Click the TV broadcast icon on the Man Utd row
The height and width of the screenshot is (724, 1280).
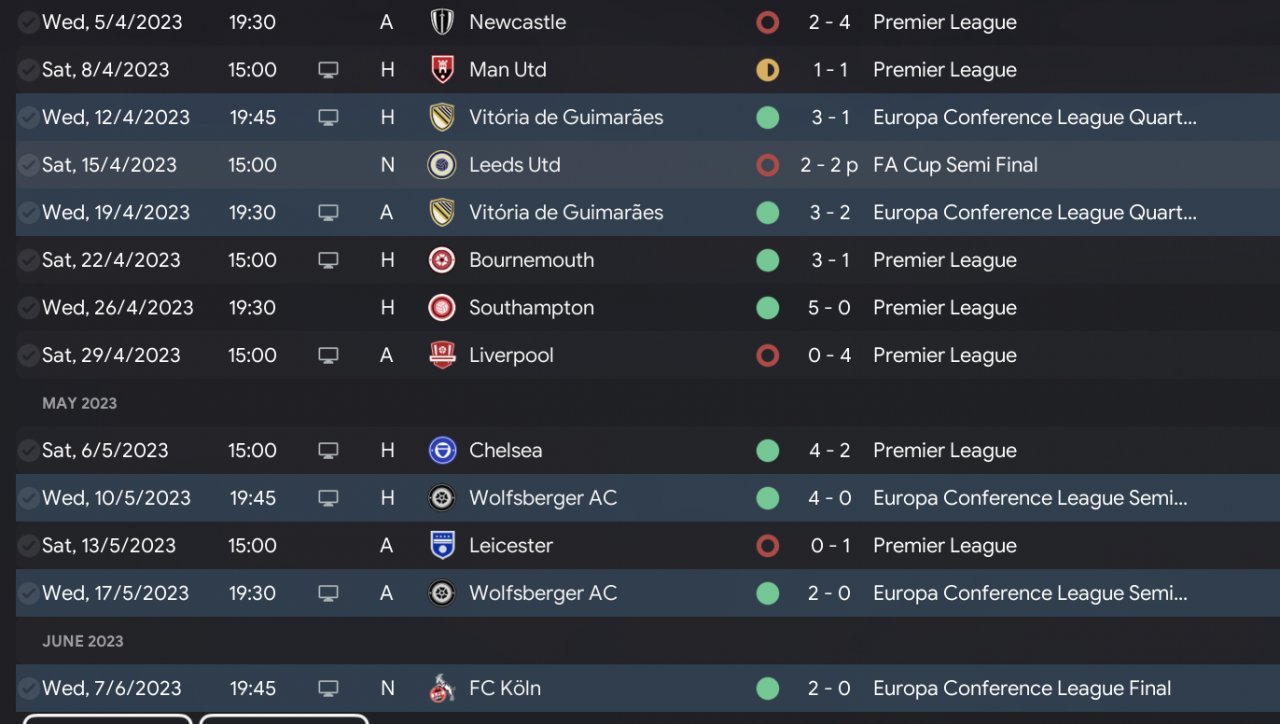click(x=328, y=70)
